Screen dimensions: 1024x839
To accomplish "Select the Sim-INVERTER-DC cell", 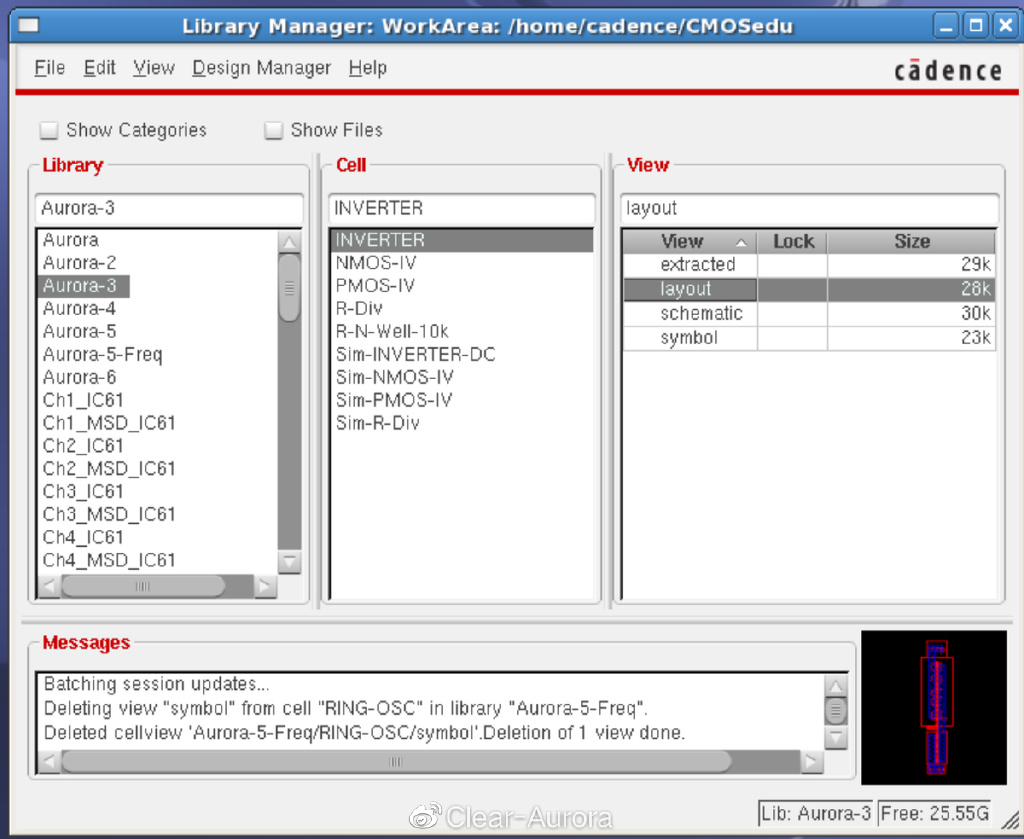I will pyautogui.click(x=415, y=355).
